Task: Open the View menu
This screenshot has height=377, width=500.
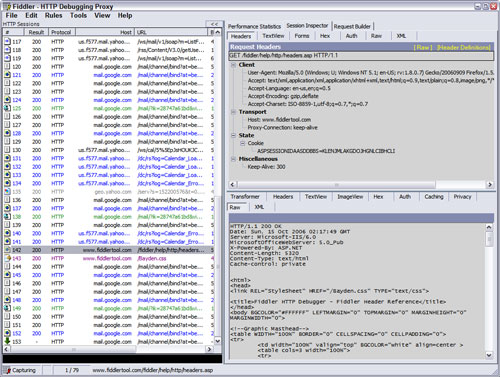Action: point(102,15)
